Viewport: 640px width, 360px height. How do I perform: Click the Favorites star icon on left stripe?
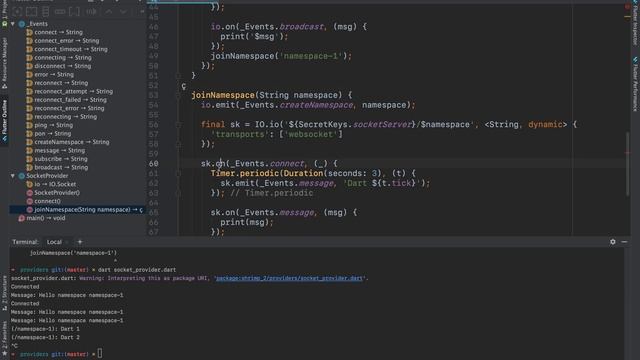click(4, 353)
